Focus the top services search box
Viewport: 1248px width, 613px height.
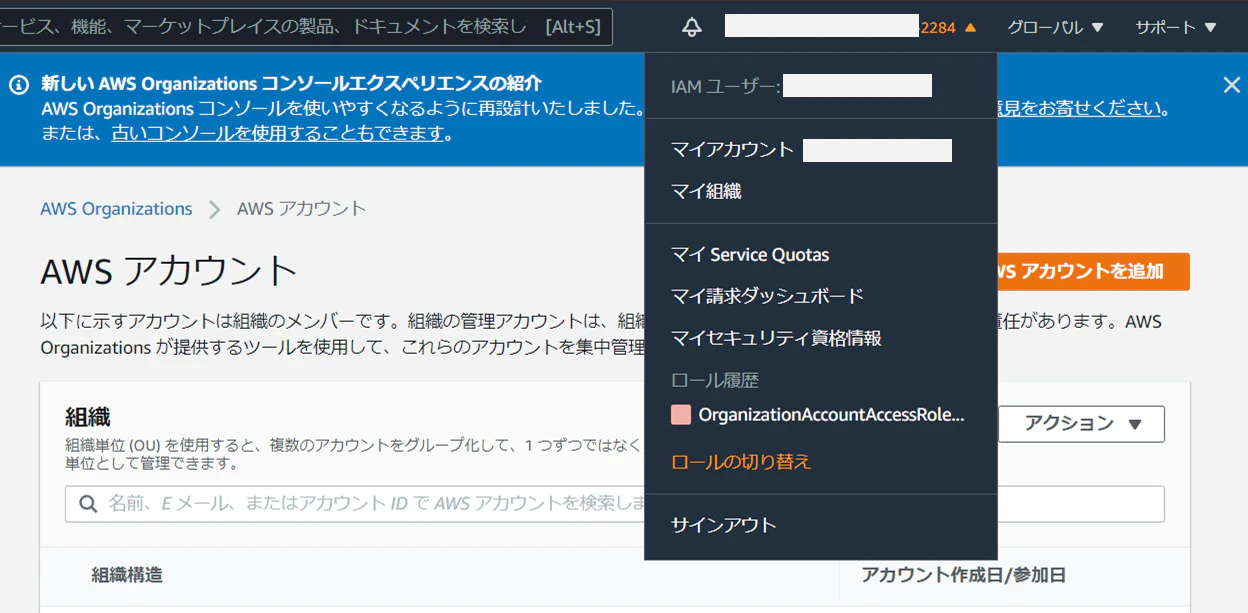pyautogui.click(x=305, y=27)
